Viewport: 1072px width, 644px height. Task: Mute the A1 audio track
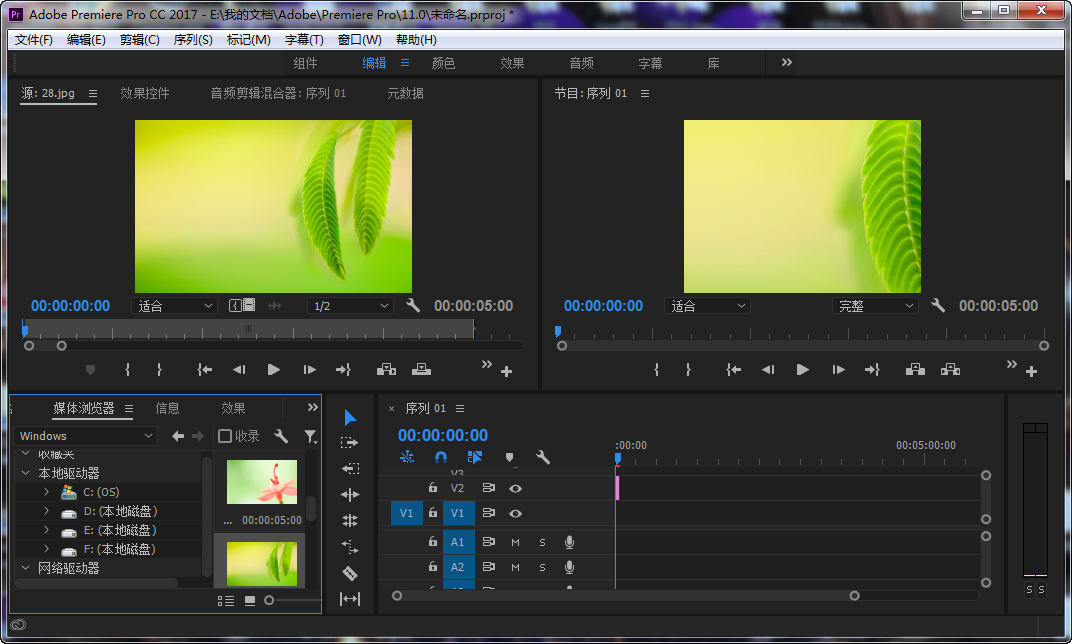click(x=515, y=542)
